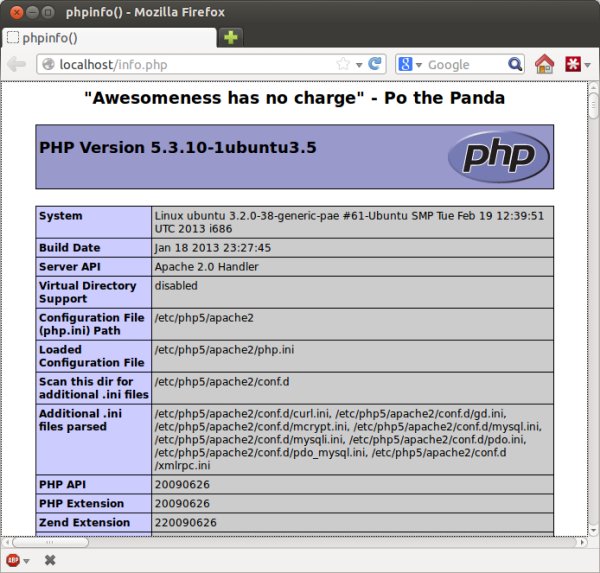Click the PHP logo image

[499, 157]
